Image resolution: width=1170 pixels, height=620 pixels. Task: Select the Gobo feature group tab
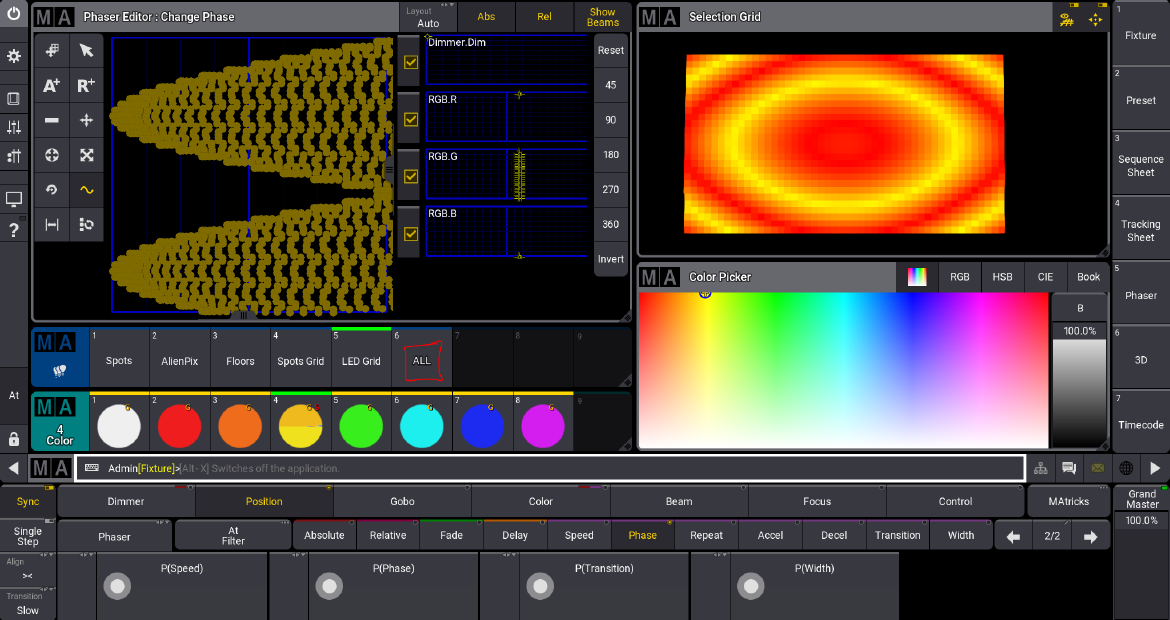coord(402,502)
